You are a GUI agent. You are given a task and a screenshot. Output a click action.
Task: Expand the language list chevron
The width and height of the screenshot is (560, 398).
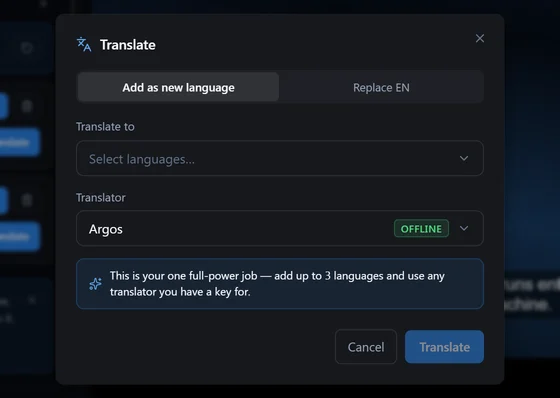click(x=464, y=158)
